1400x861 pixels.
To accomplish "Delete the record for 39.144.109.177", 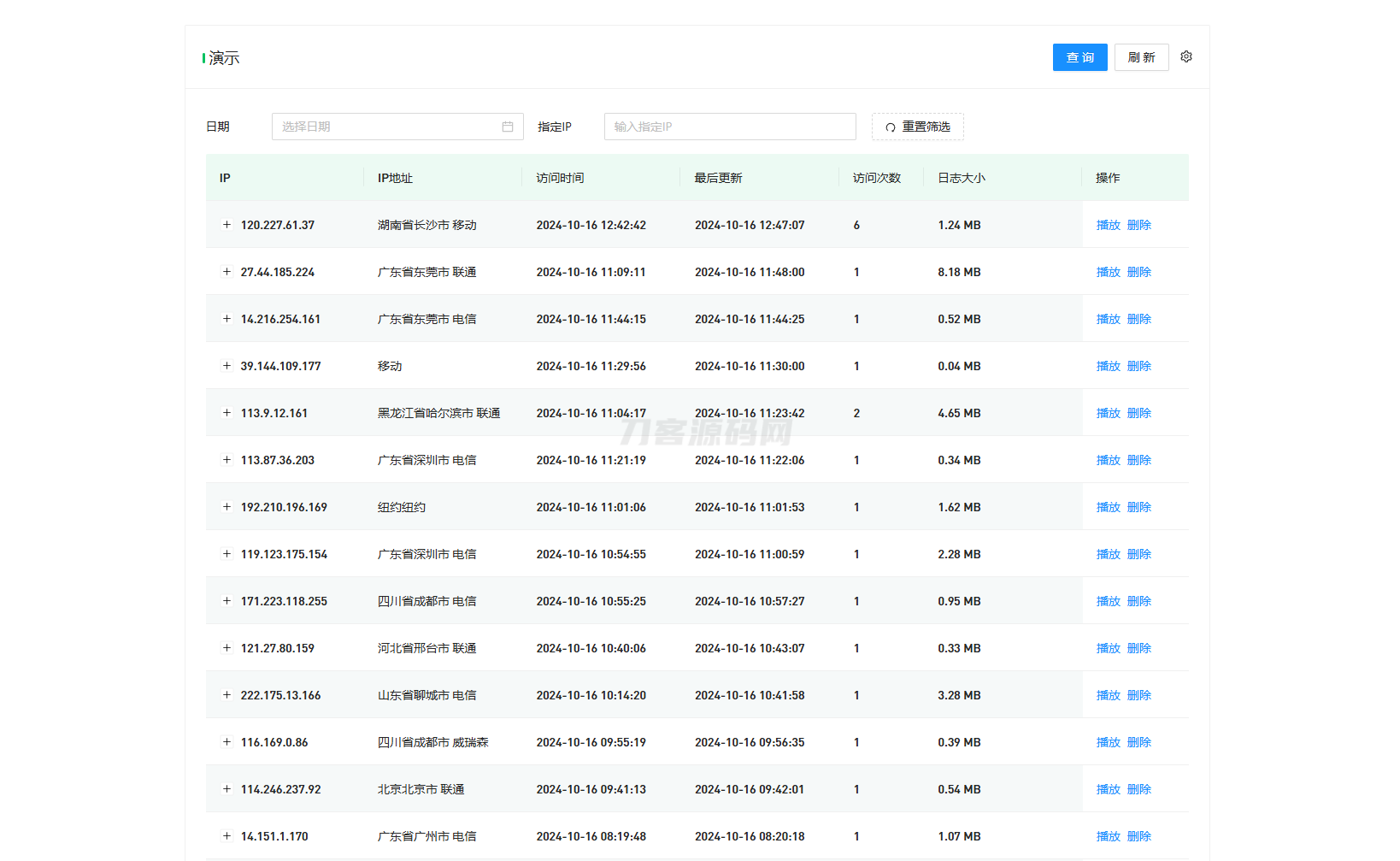I will click(x=1138, y=366).
